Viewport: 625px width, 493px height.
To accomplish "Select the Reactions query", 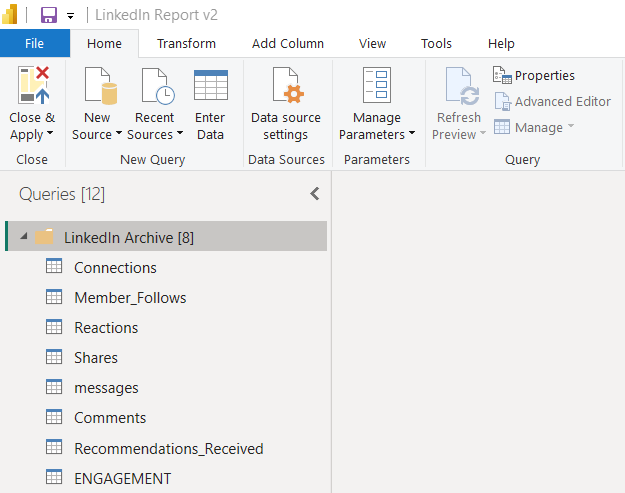I will [106, 328].
